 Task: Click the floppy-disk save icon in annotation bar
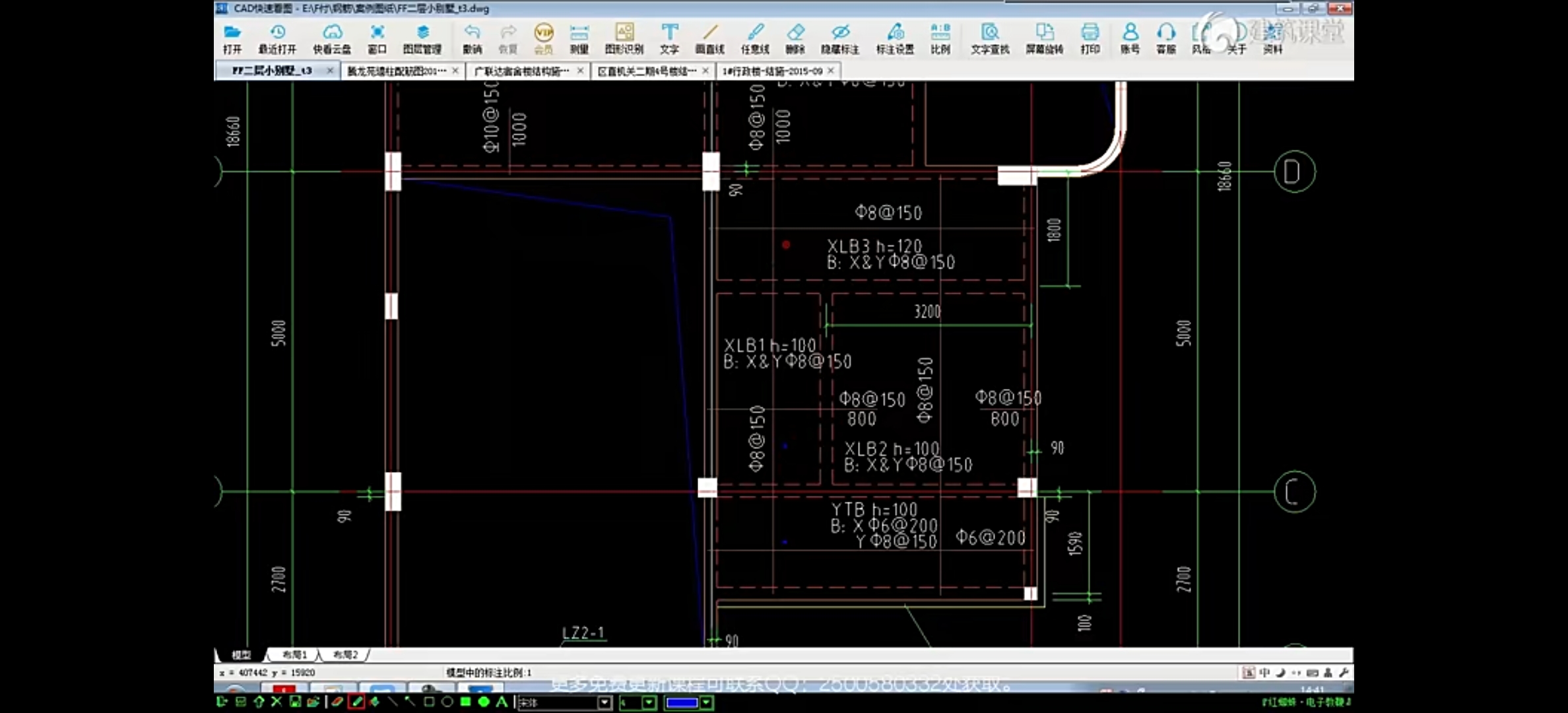[295, 702]
